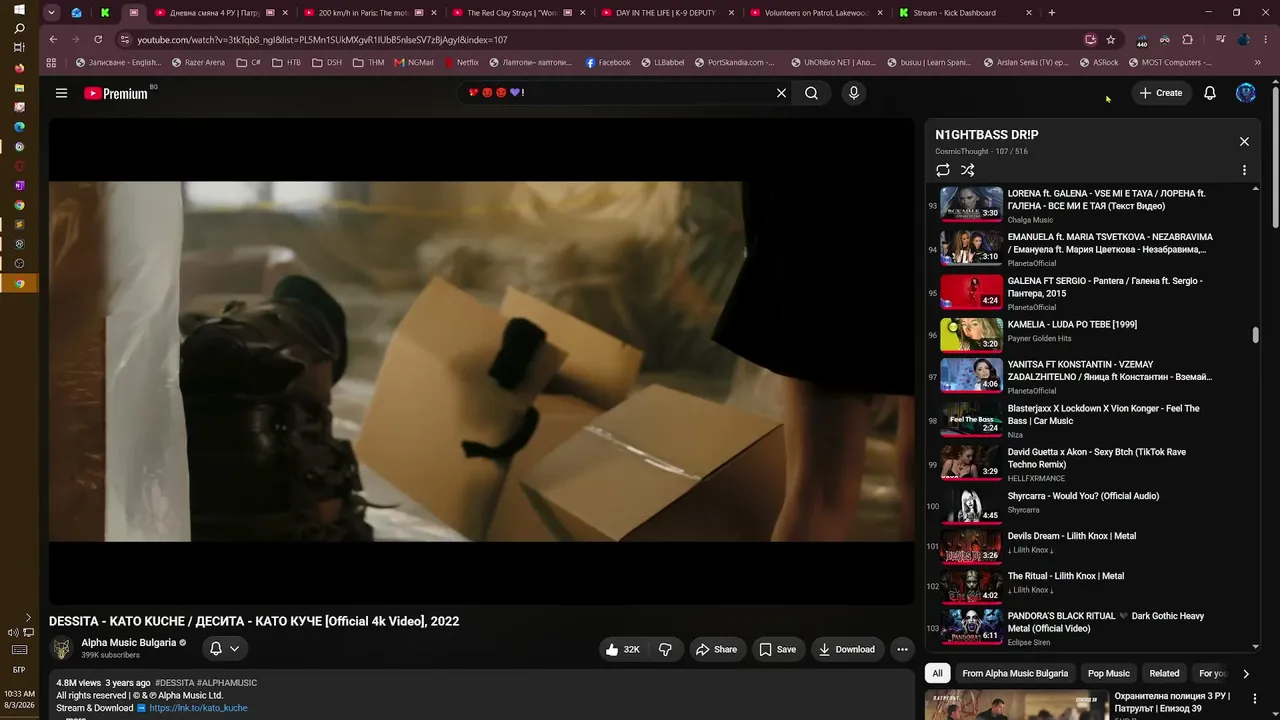Click the #DESSITA hashtag
1280x720 pixels.
pyautogui.click(x=174, y=683)
